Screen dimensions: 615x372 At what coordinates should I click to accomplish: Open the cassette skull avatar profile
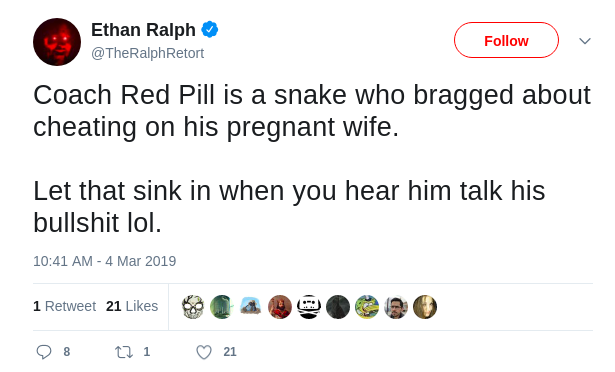click(x=309, y=306)
